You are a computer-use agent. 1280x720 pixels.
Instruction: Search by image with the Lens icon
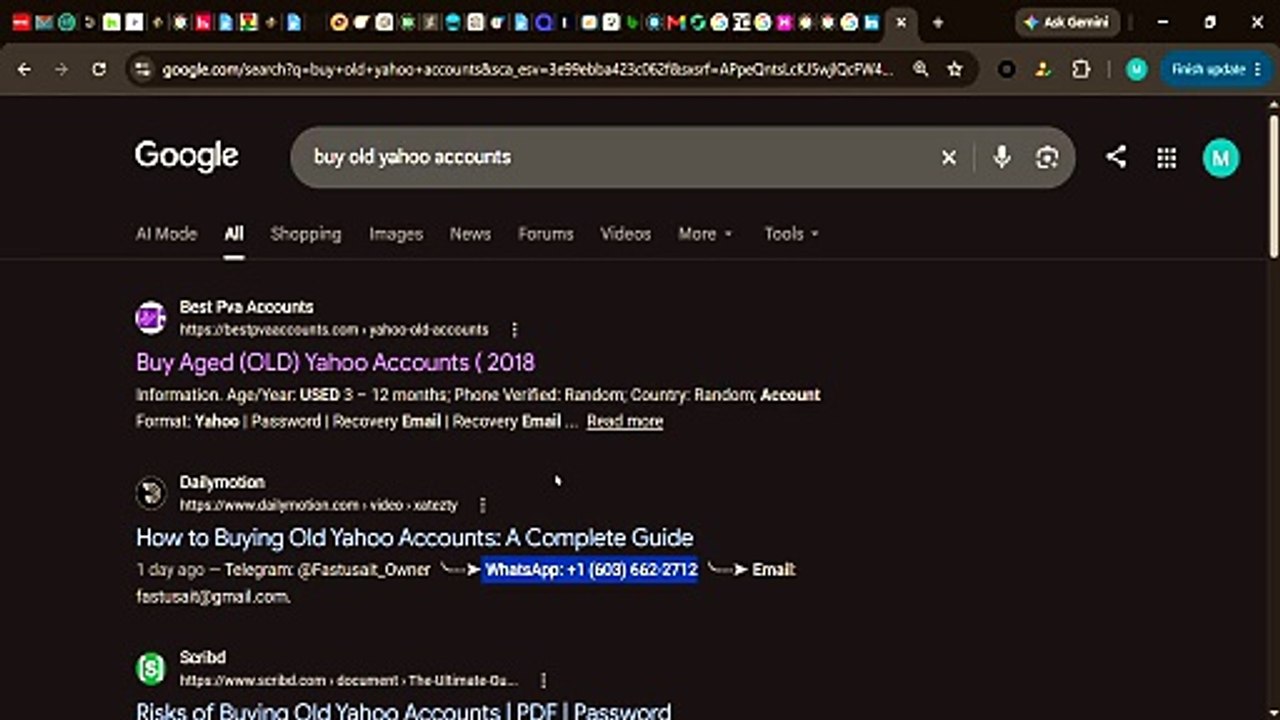click(x=1047, y=157)
